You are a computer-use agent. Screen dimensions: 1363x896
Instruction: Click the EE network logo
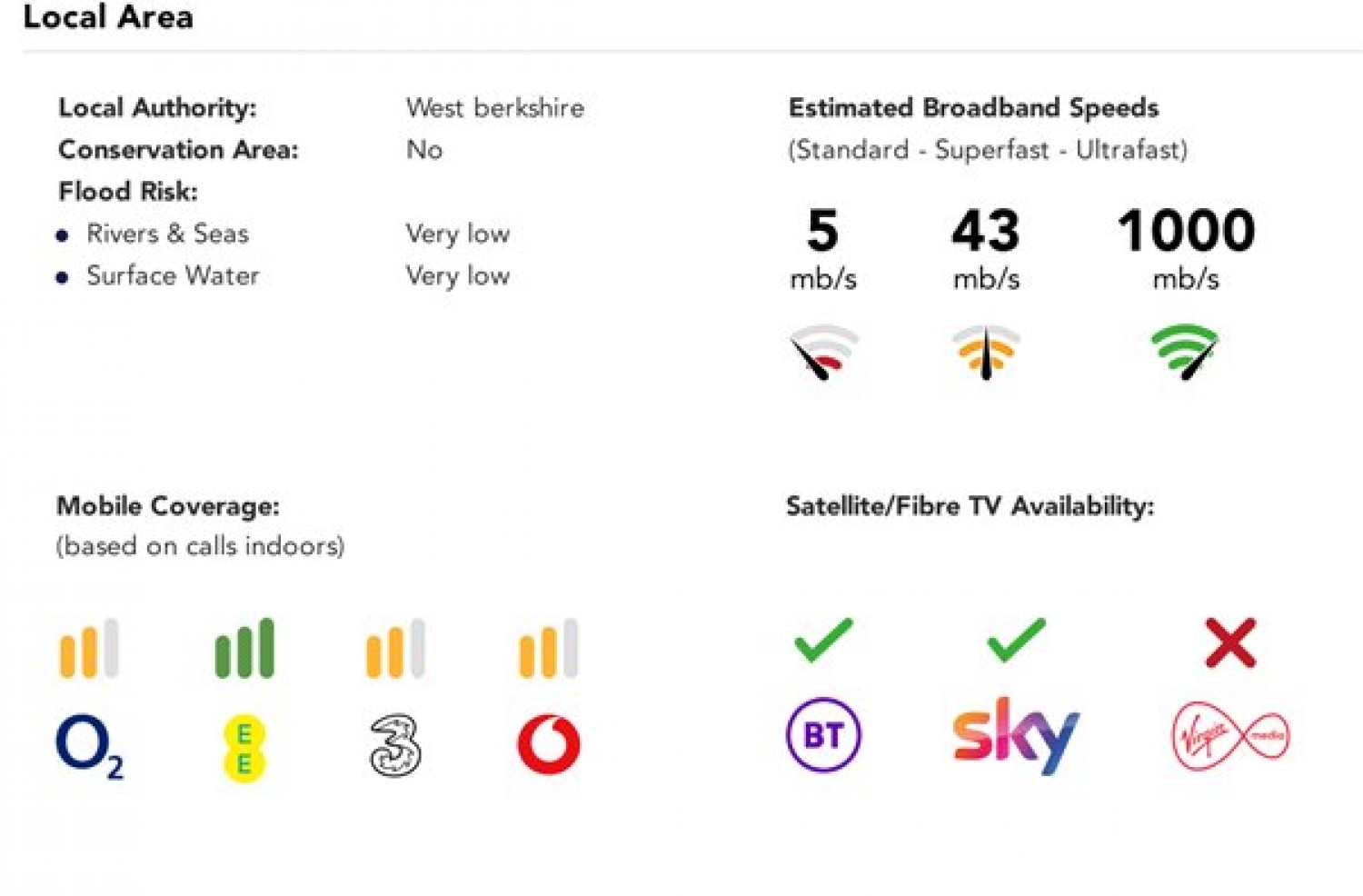tap(244, 749)
